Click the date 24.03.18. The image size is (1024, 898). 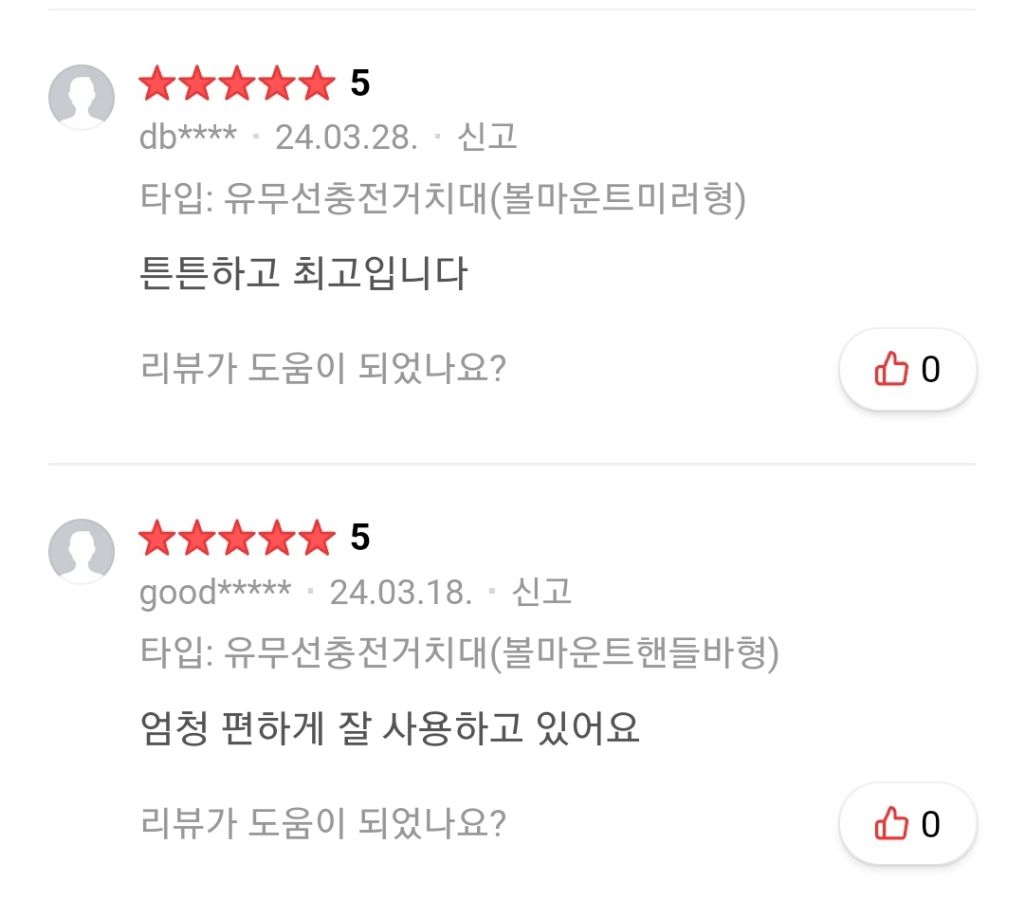point(400,591)
